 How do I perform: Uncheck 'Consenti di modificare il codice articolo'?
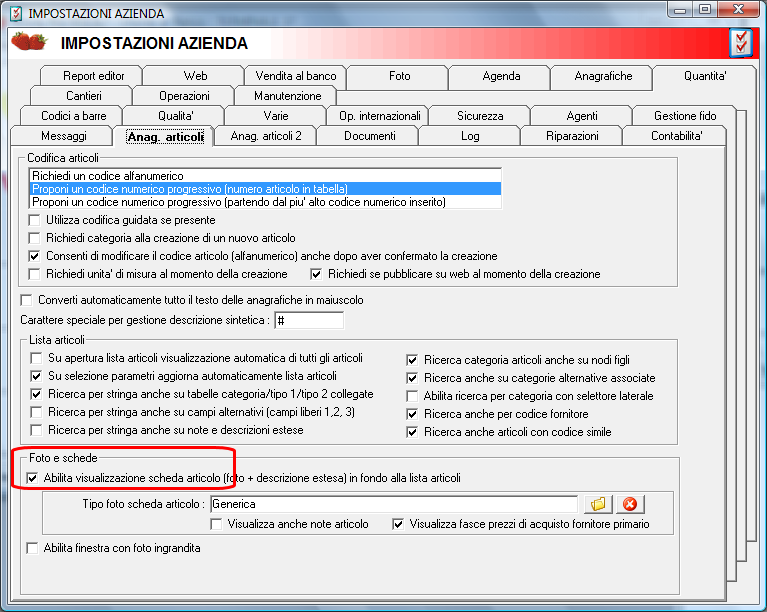click(34, 256)
